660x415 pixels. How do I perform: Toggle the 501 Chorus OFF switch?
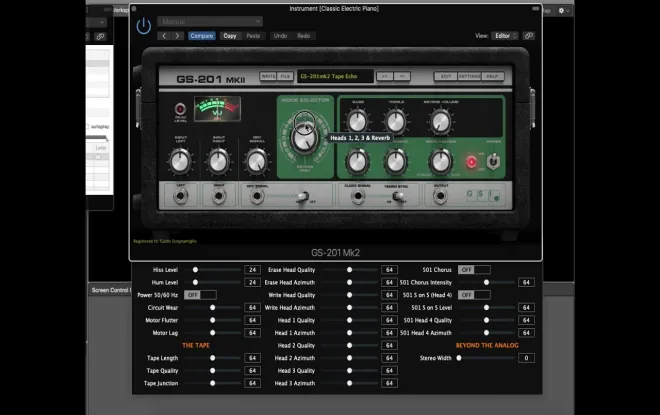(x=474, y=270)
